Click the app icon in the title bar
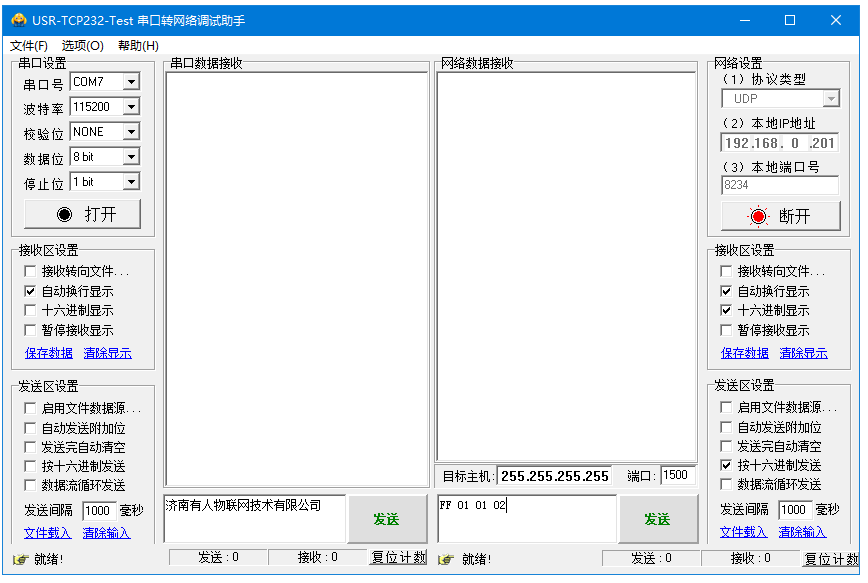The height and width of the screenshot is (583, 868). point(18,20)
